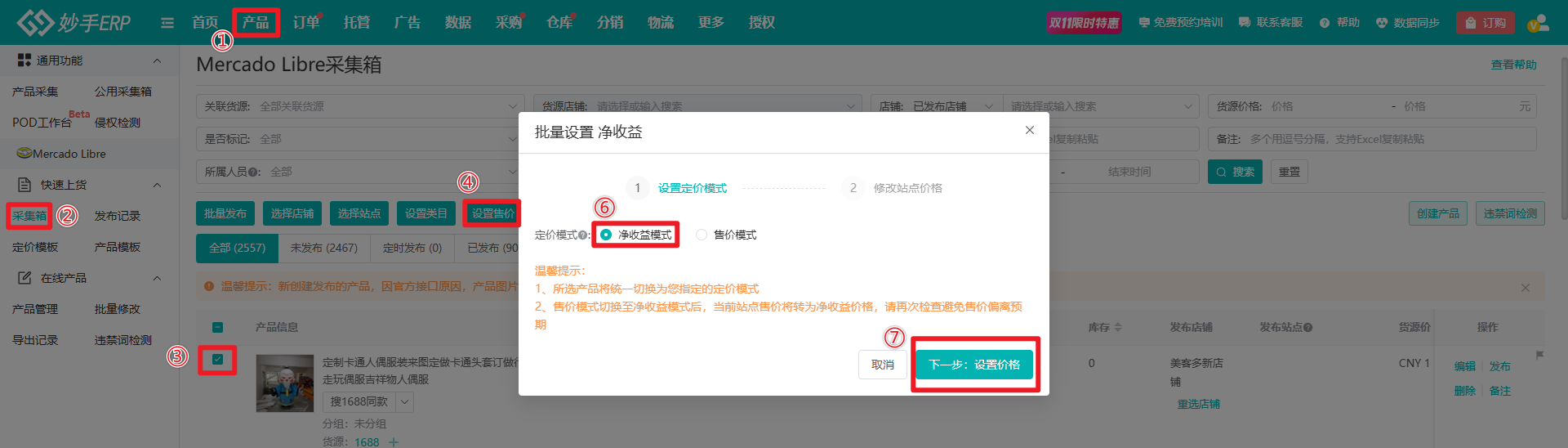Click 数据同步 sync icon link
The height and width of the screenshot is (448, 1568).
click(1407, 23)
